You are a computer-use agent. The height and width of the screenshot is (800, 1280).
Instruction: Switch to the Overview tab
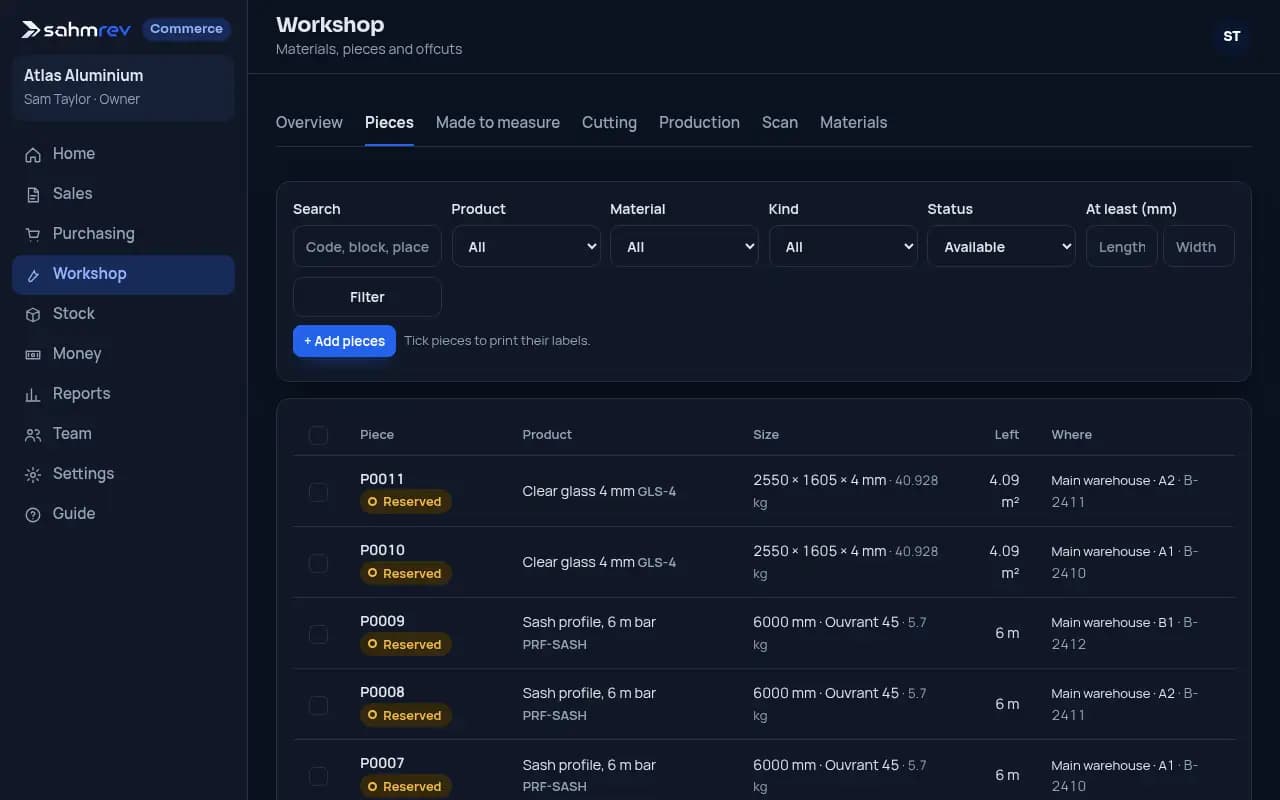[x=309, y=122]
